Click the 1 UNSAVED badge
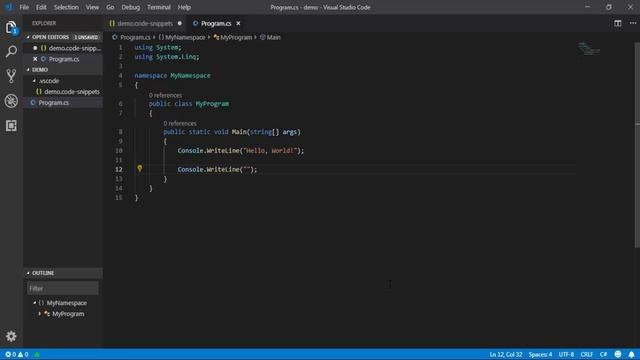 point(86,37)
